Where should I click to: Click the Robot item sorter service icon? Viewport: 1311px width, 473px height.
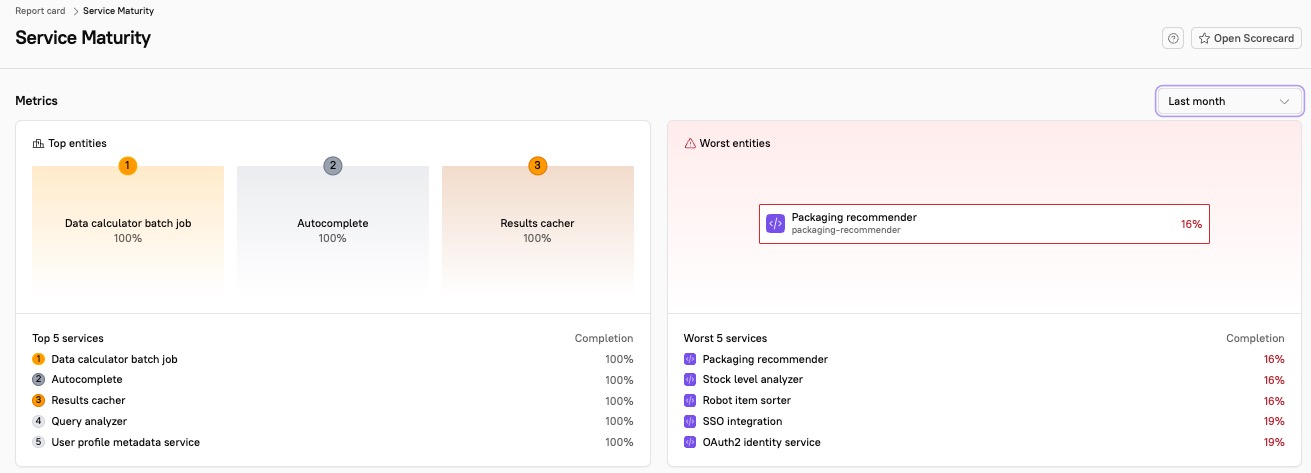(689, 401)
